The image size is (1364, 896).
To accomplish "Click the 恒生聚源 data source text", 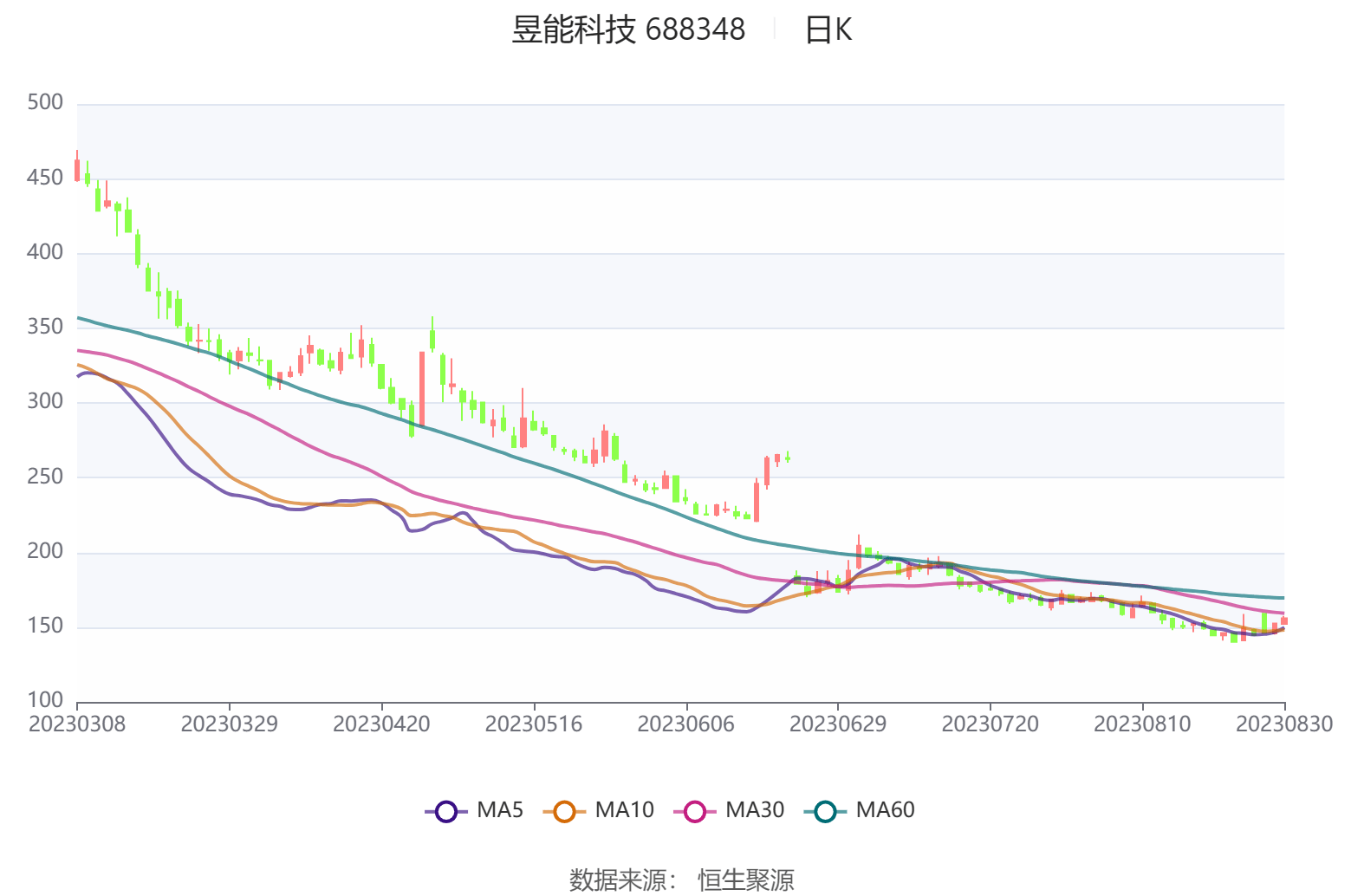I will pyautogui.click(x=746, y=880).
